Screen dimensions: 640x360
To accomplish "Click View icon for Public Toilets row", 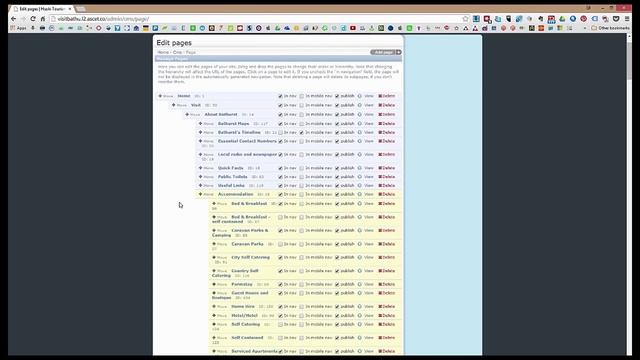I will (x=360, y=177).
